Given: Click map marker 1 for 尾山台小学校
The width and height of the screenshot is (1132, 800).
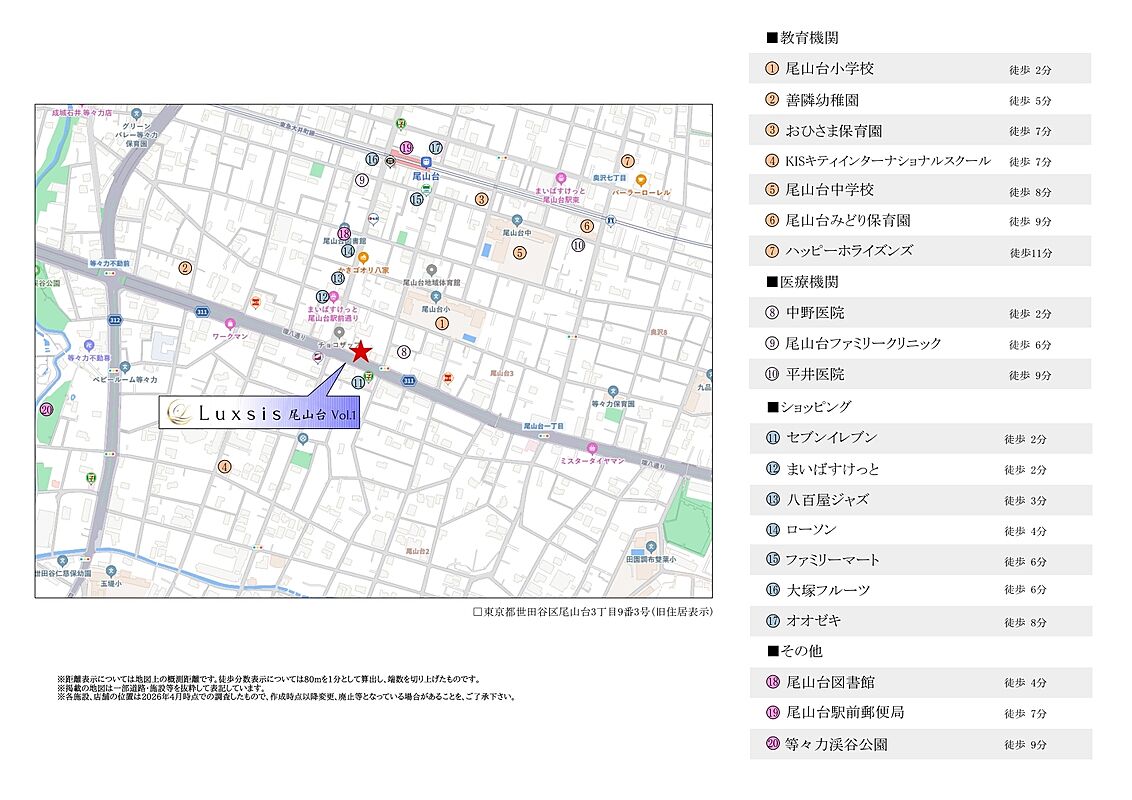Looking at the screenshot, I should (441, 323).
